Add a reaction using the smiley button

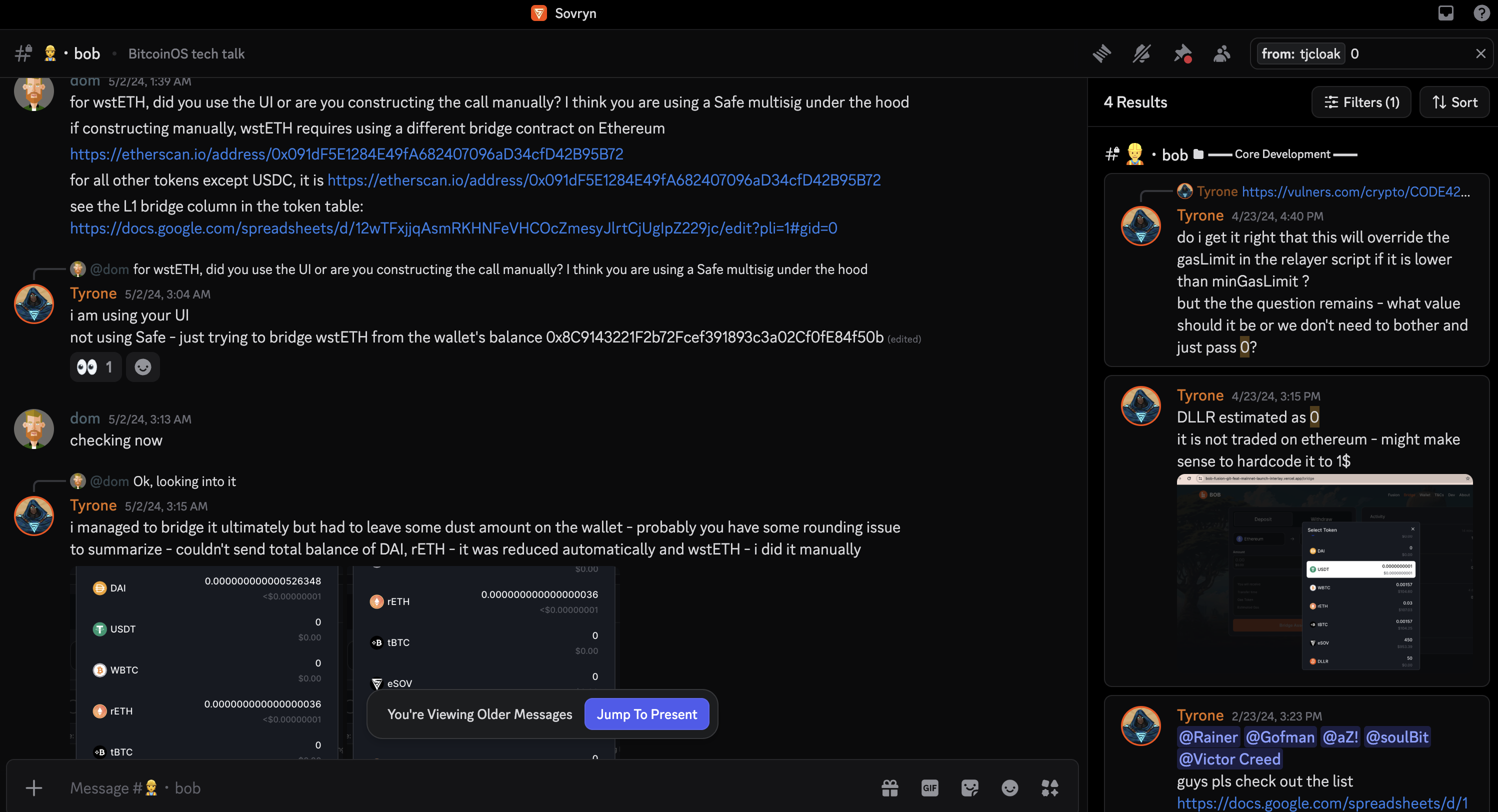point(143,367)
